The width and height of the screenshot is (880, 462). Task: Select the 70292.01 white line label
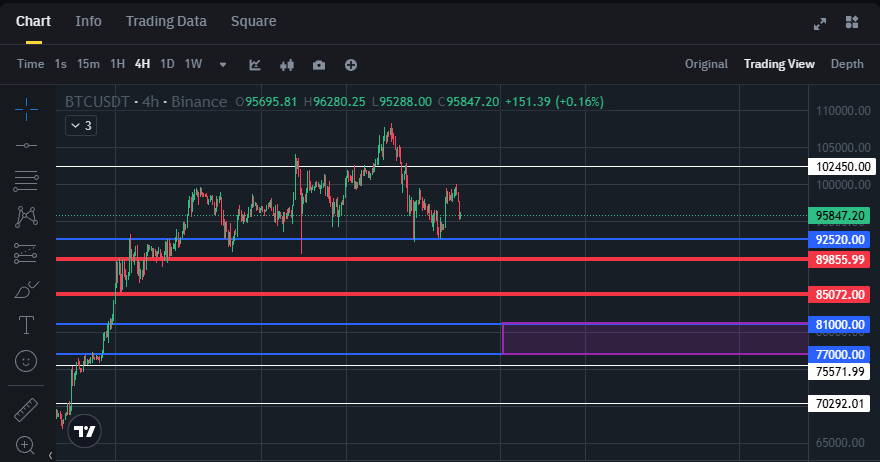tap(839, 404)
